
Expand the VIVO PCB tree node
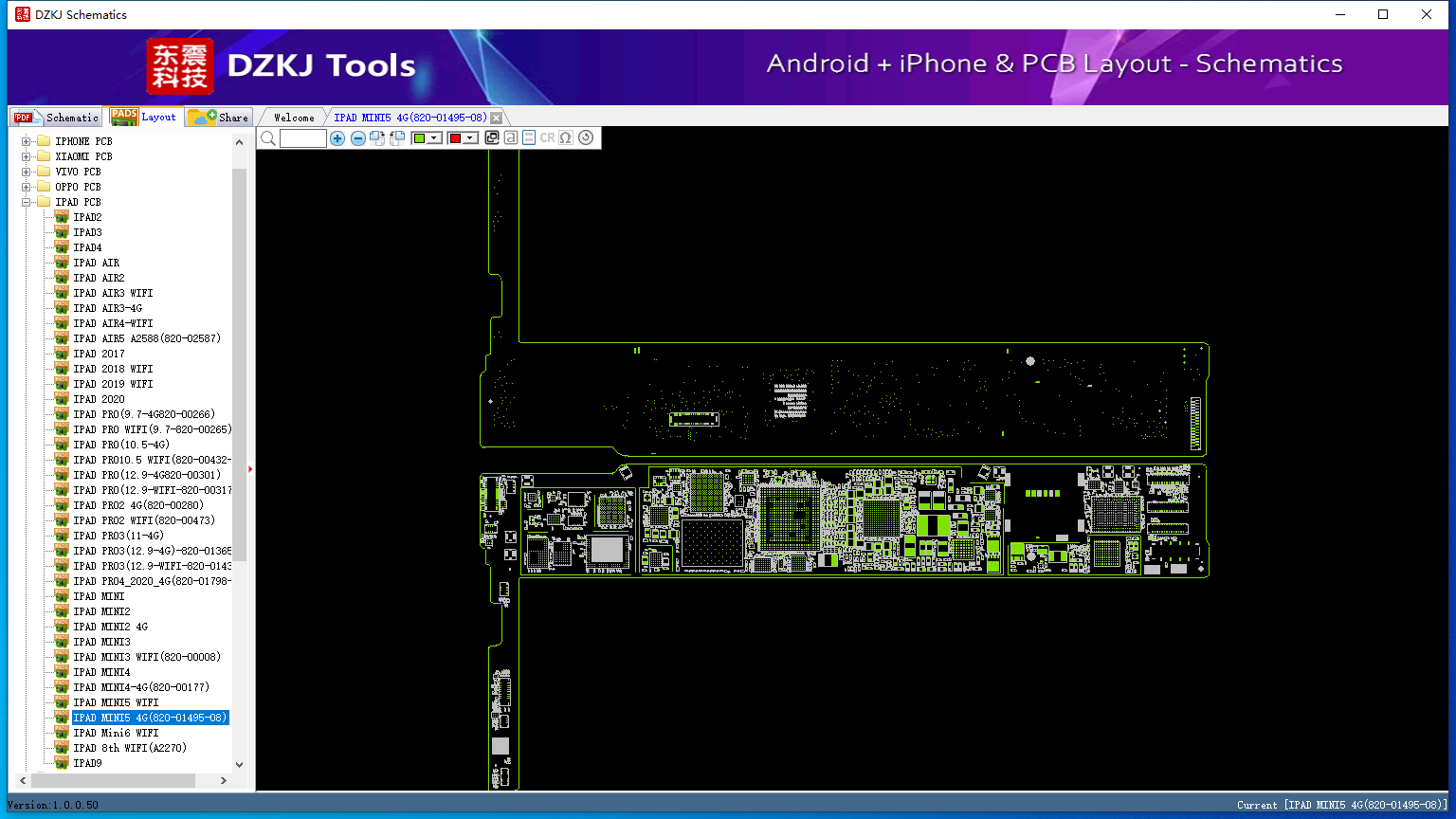click(x=27, y=172)
